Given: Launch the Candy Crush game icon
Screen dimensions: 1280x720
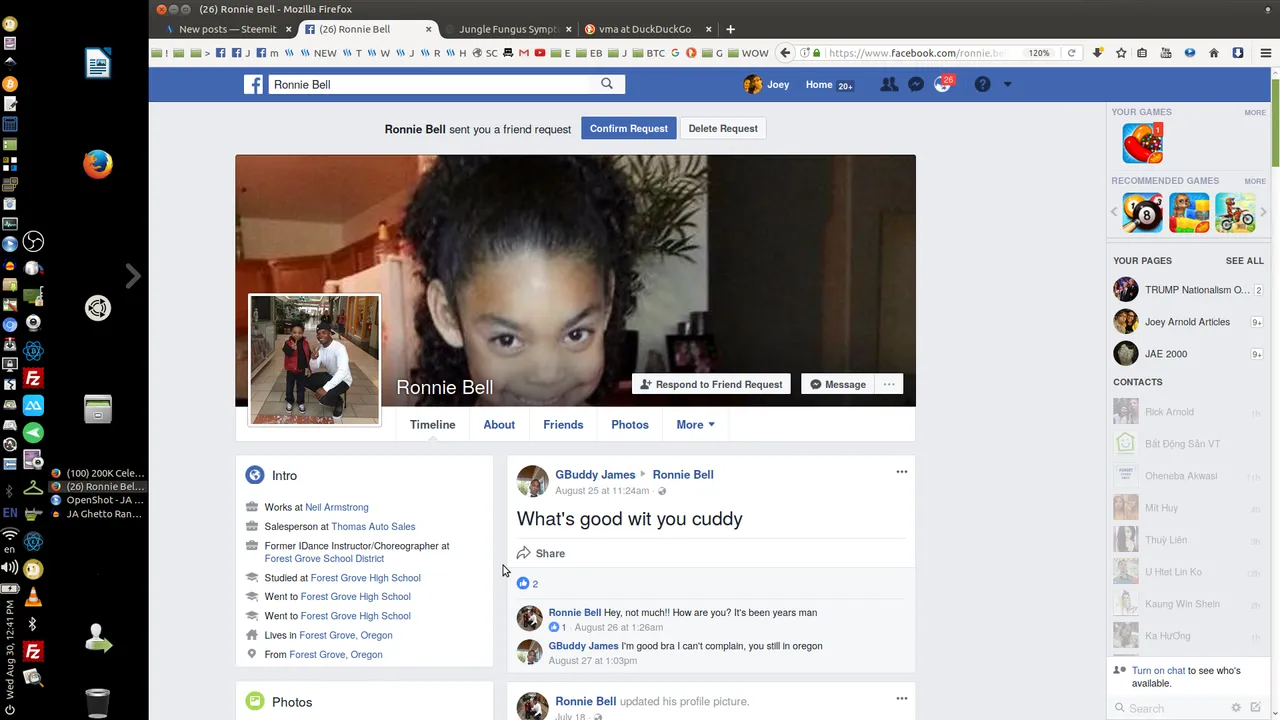Looking at the screenshot, I should [x=1142, y=143].
